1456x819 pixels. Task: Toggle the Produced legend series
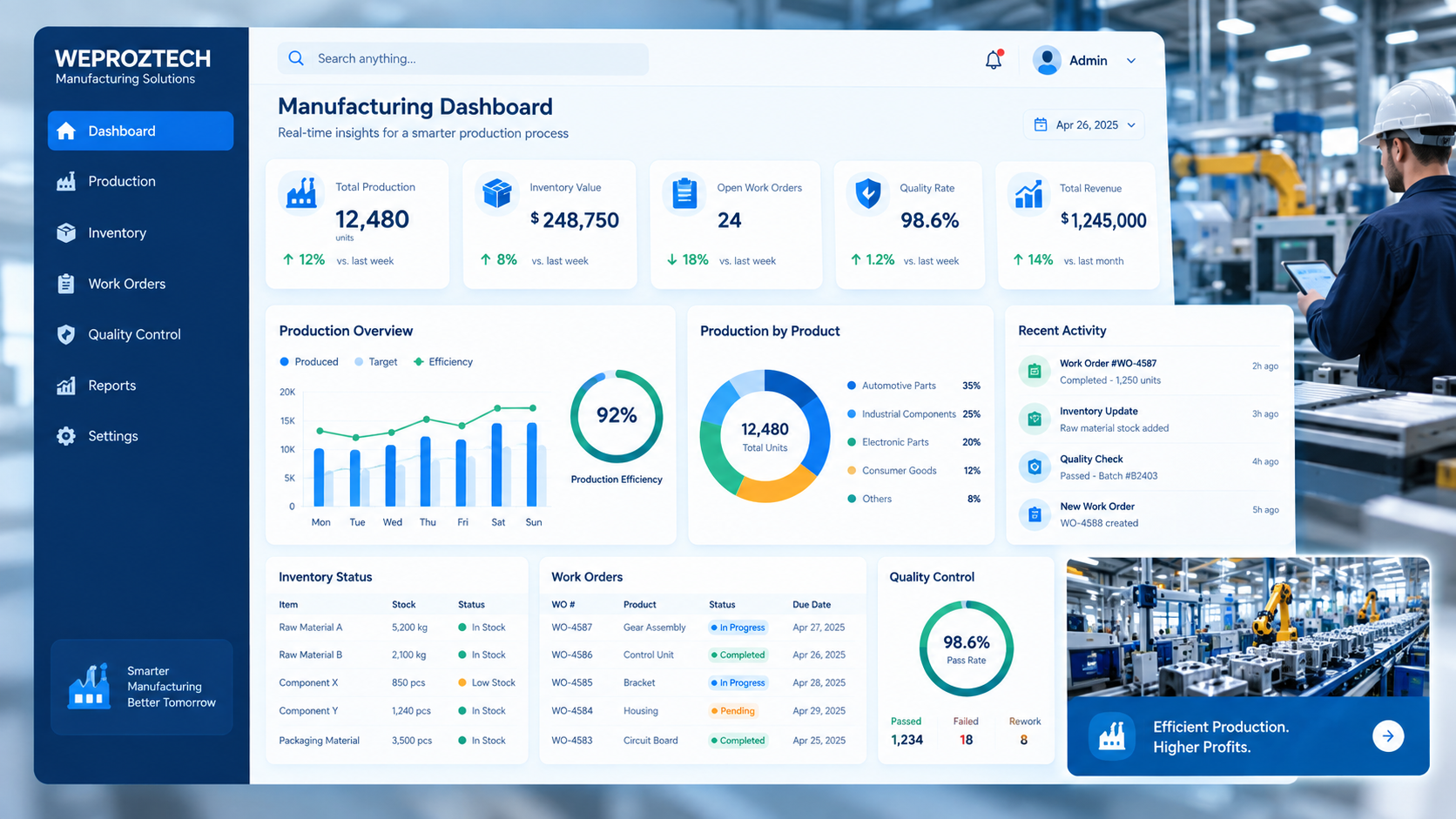[x=309, y=362]
